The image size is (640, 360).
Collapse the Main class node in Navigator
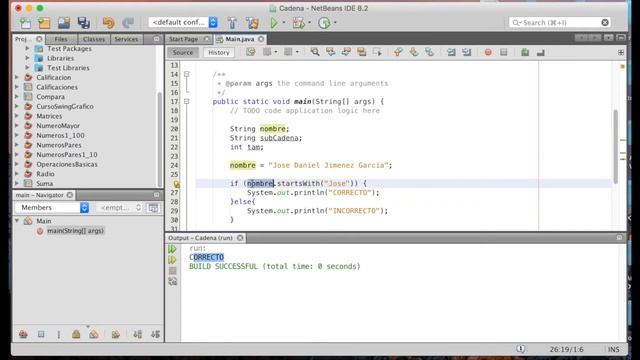(17, 221)
